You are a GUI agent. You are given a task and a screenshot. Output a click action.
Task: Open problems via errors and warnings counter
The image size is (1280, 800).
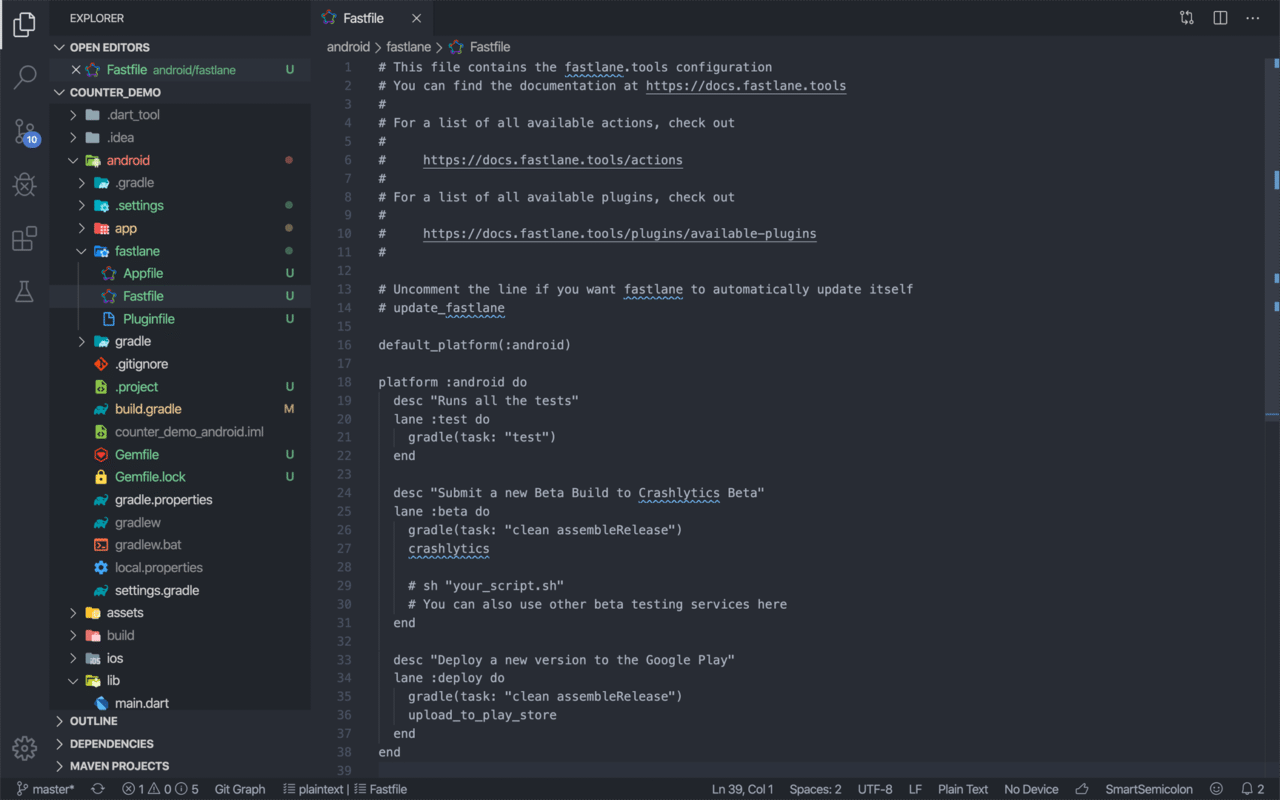(x=160, y=789)
